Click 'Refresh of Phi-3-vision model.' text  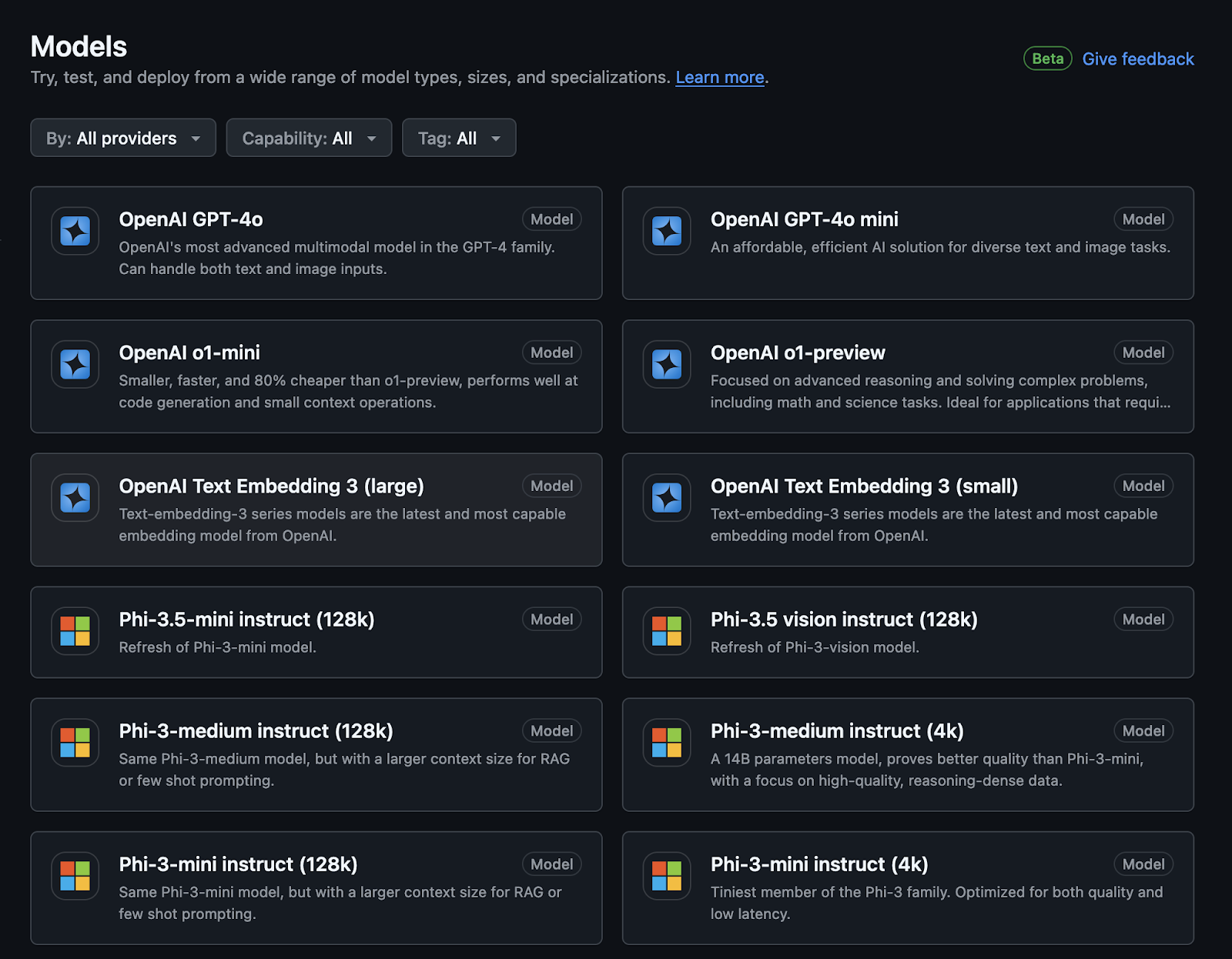click(815, 647)
